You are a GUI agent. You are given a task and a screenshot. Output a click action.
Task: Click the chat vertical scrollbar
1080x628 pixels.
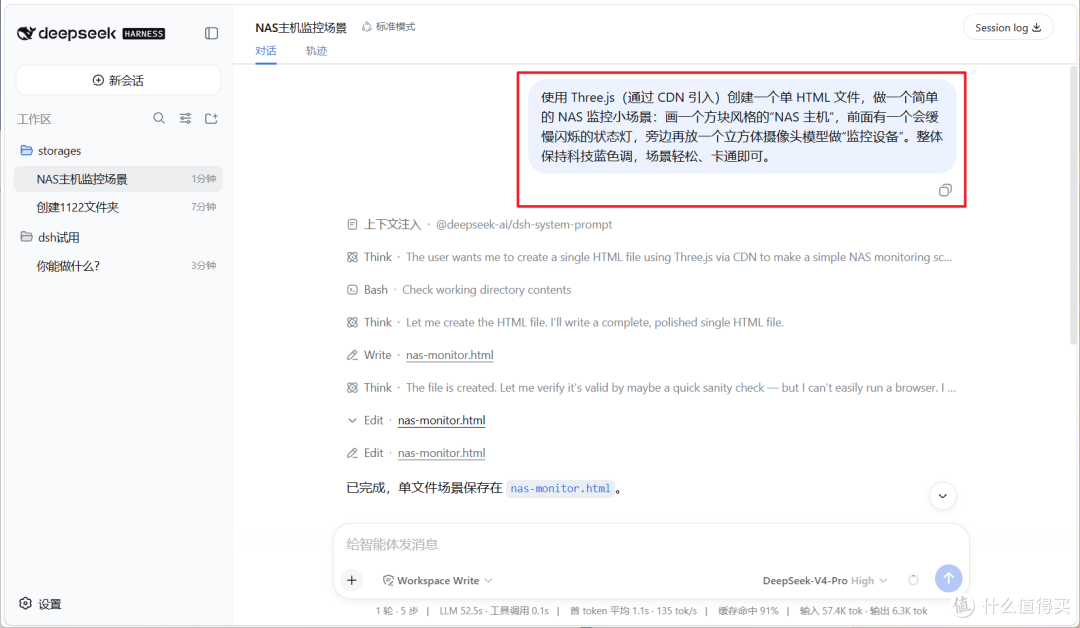tap(1073, 205)
